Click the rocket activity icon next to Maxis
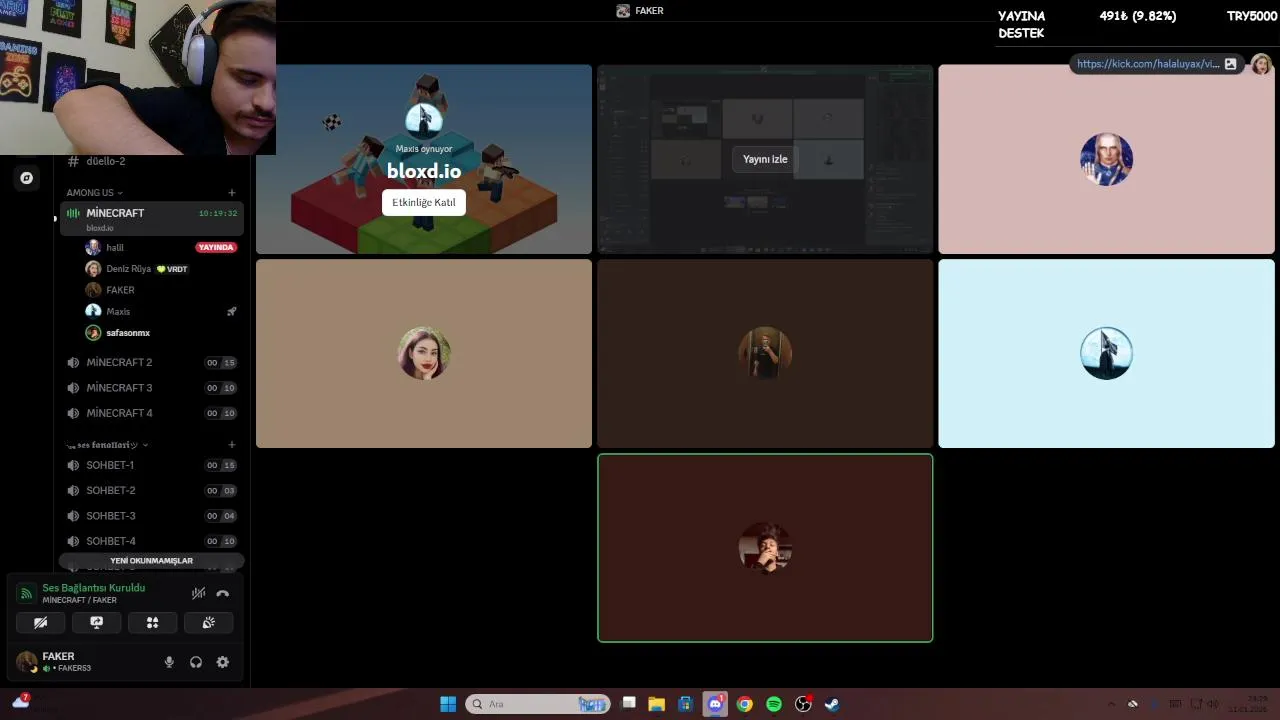 pos(231,311)
